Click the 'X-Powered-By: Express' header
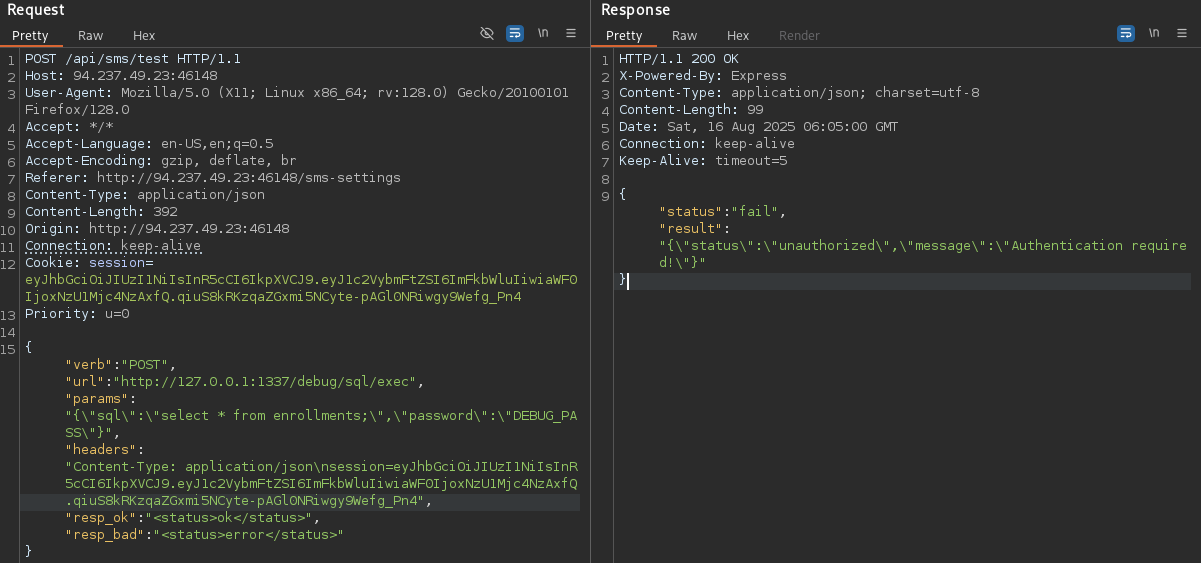The height and width of the screenshot is (563, 1201). (703, 76)
